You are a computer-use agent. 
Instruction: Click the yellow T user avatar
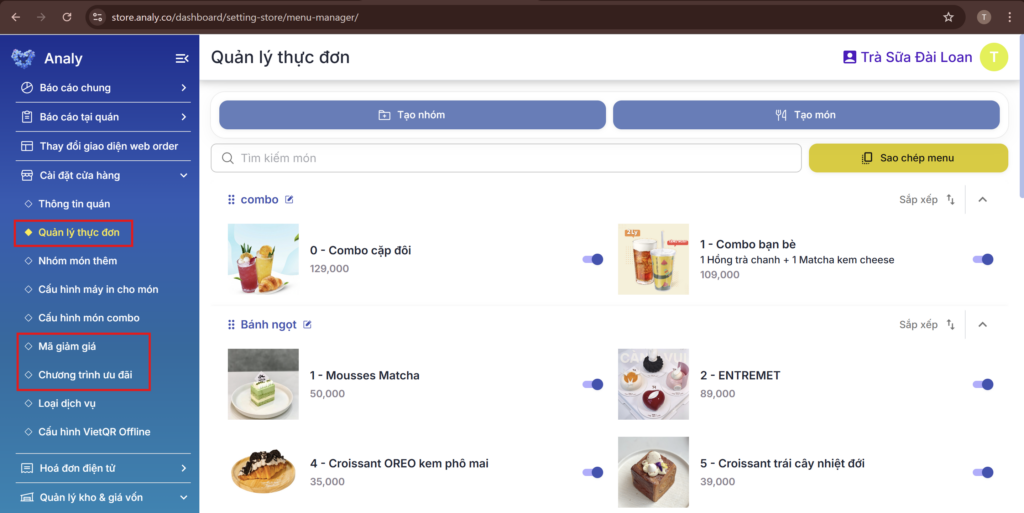point(994,57)
